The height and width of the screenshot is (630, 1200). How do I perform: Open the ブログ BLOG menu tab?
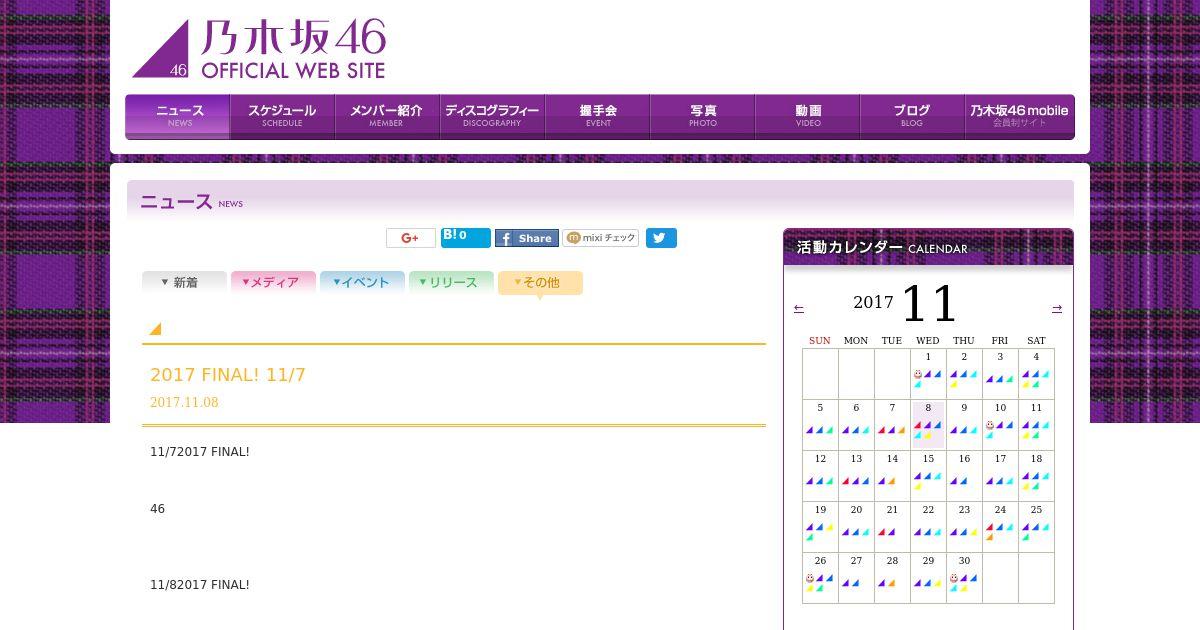tap(912, 116)
